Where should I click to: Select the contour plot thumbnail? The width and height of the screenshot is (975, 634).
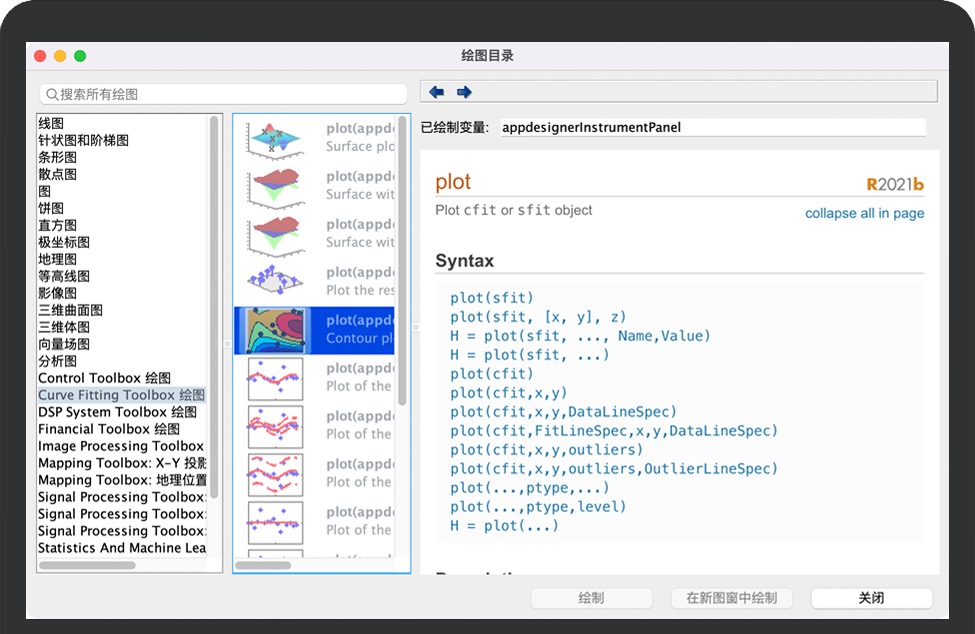[x=275, y=330]
